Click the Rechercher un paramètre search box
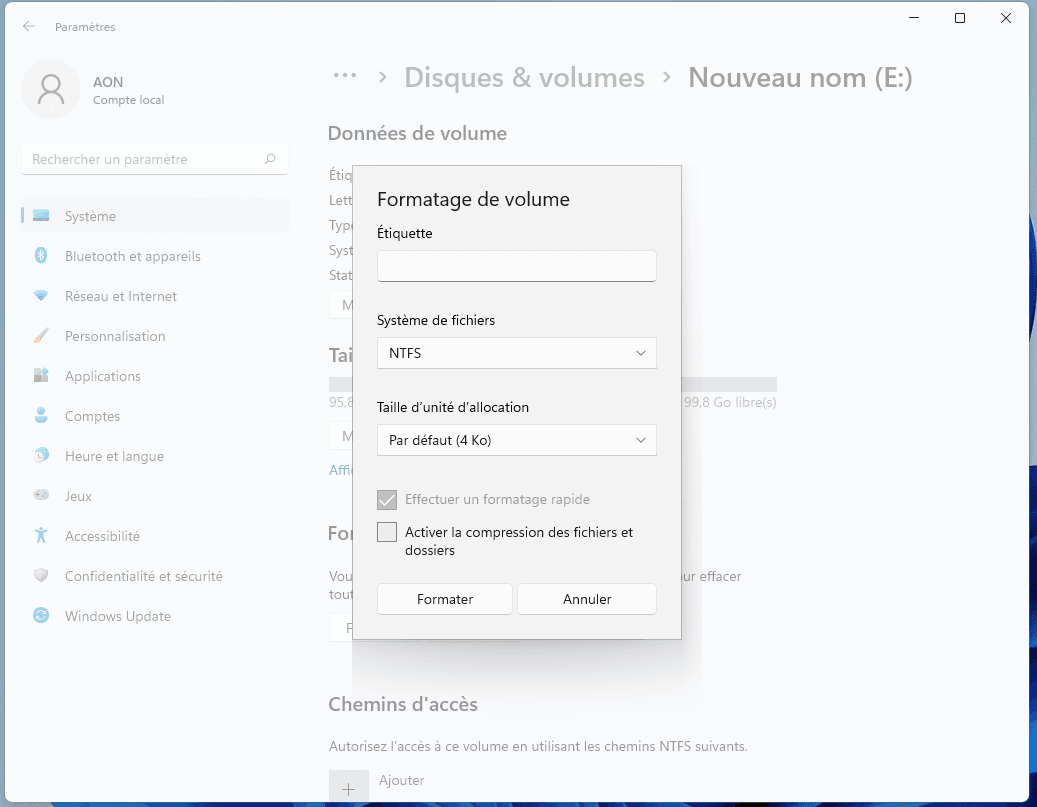Screen dimensions: 1037x807 (x=145, y=159)
